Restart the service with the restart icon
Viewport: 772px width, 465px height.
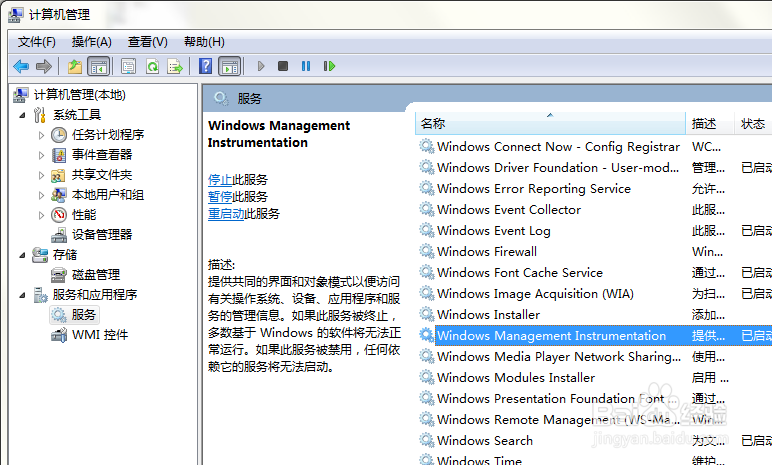pos(329,66)
